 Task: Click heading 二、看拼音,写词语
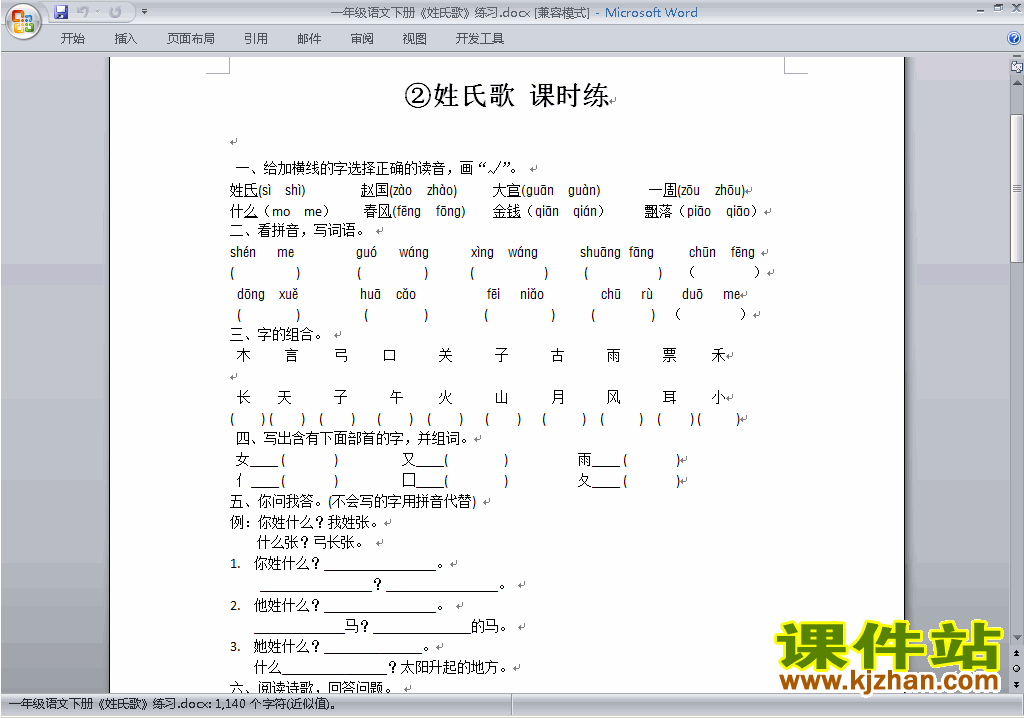[x=297, y=231]
